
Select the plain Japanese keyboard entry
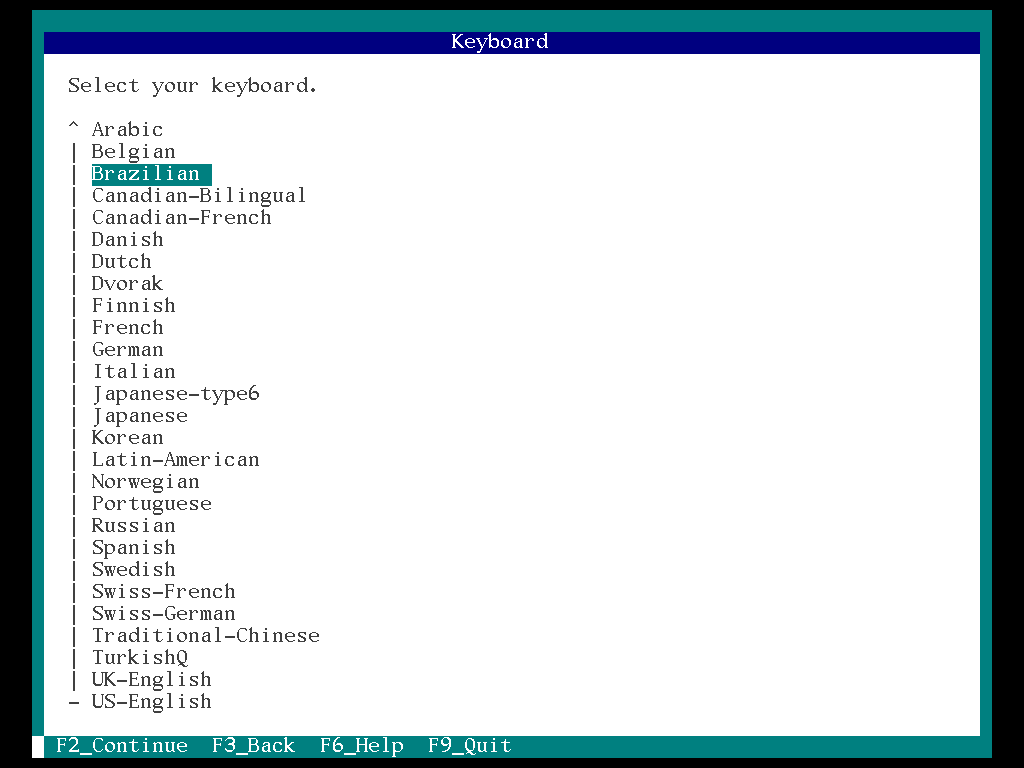coord(139,416)
